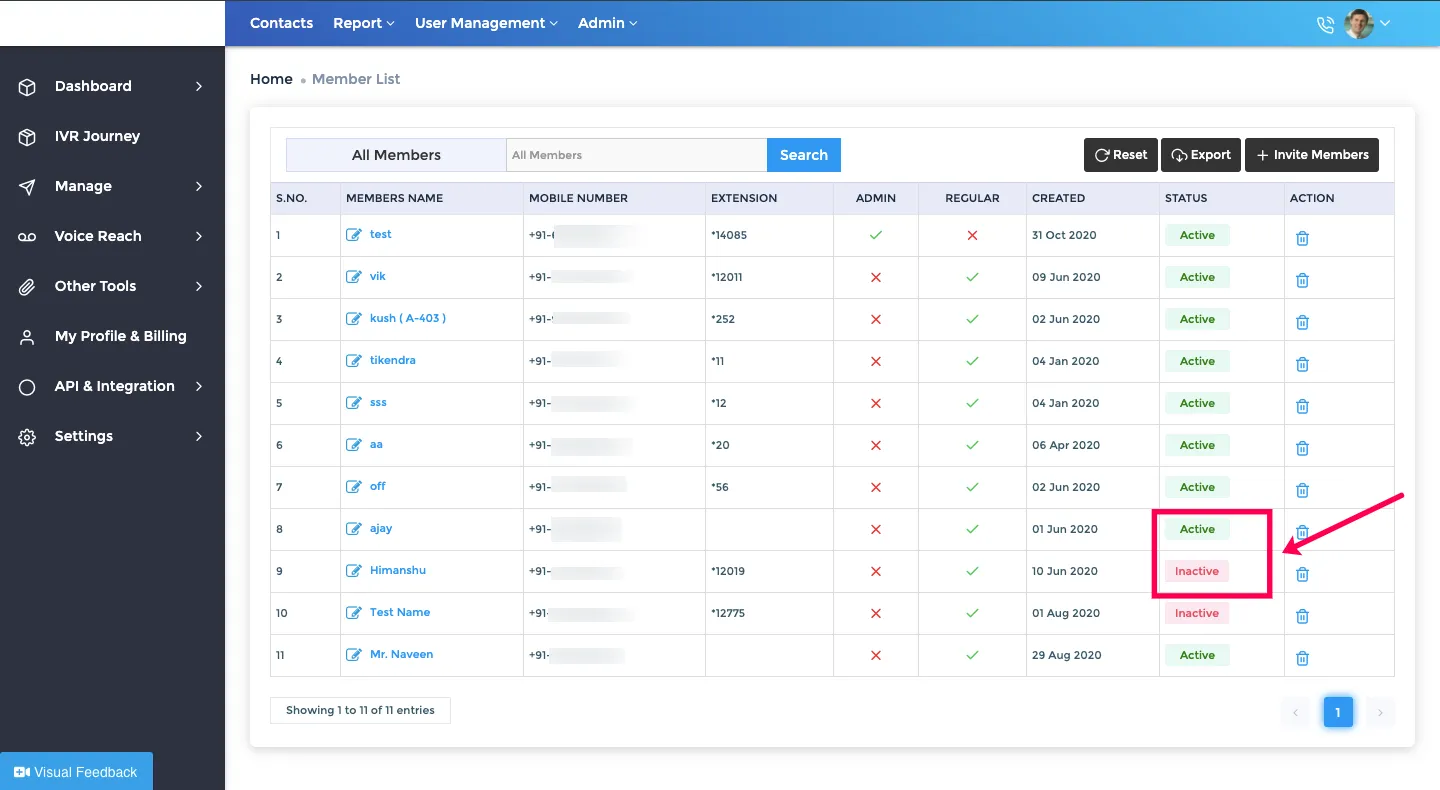Expand the Settings sidebar menu

pos(112,436)
